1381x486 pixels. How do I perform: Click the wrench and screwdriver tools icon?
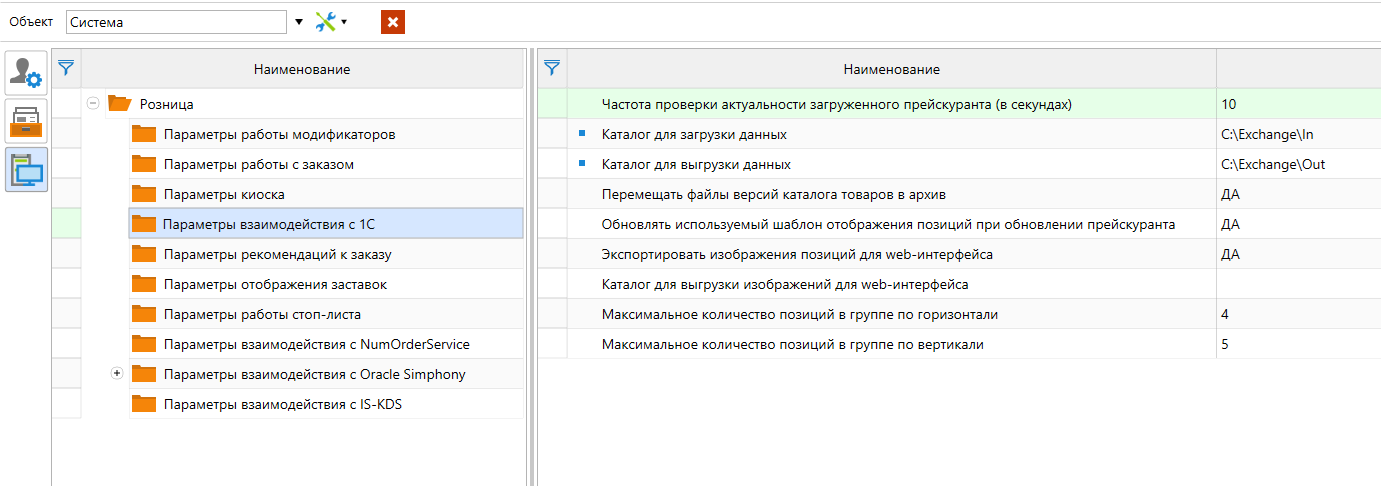[x=325, y=21]
